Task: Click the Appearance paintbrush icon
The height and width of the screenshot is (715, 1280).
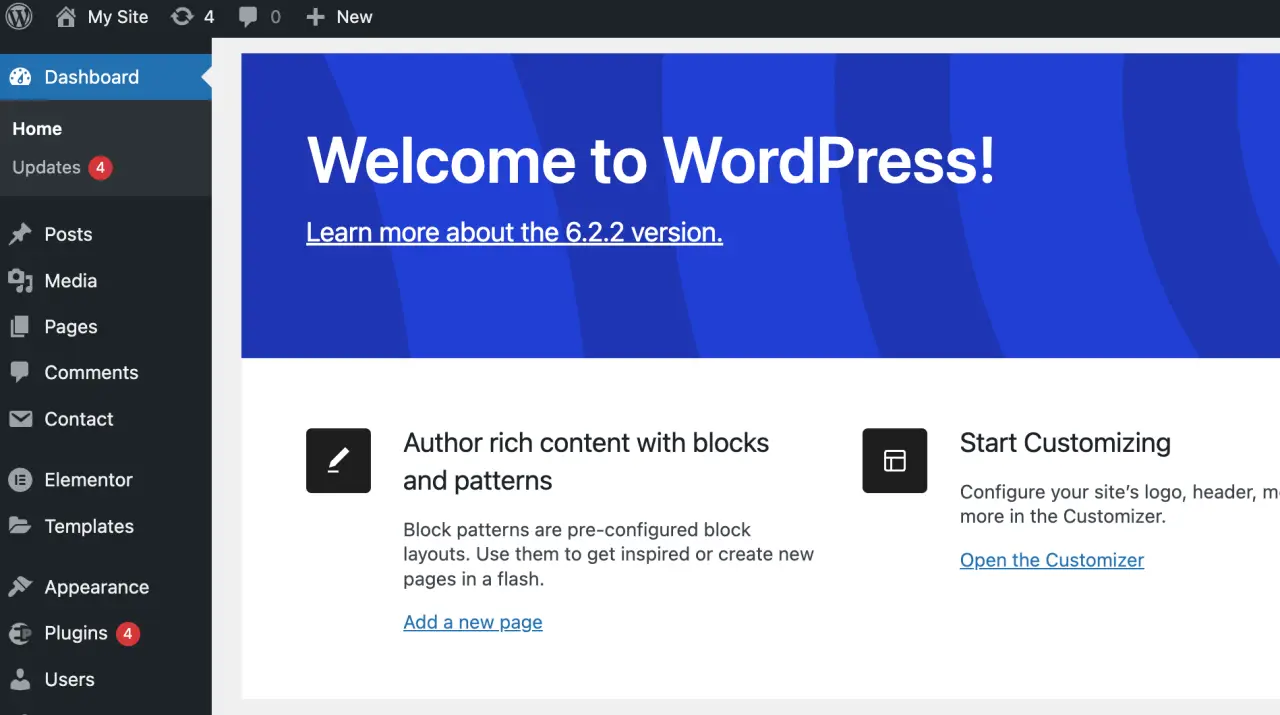Action: pyautogui.click(x=22, y=586)
